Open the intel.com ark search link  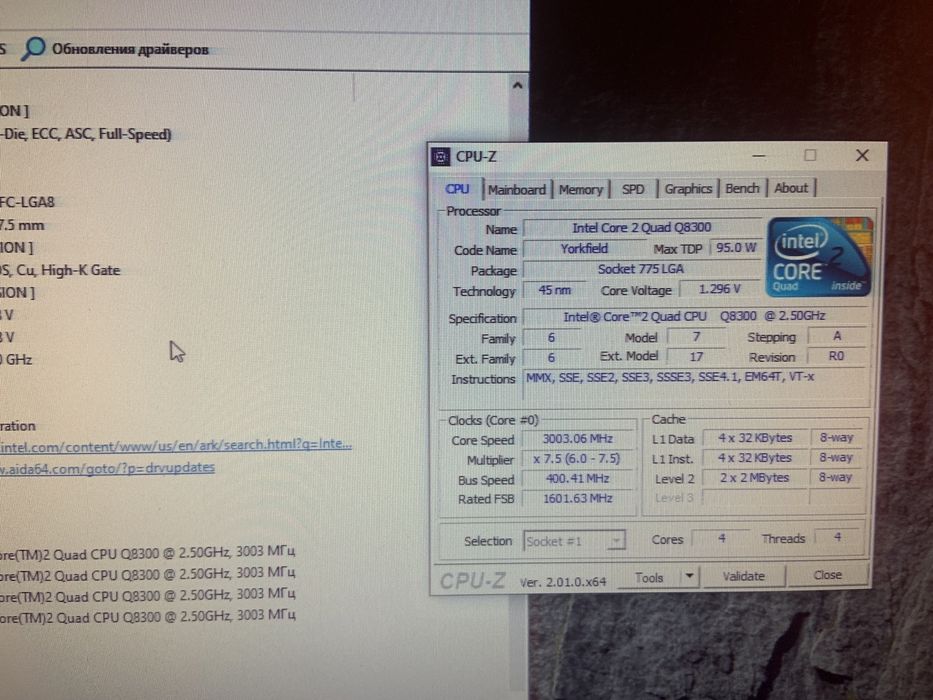tap(176, 445)
